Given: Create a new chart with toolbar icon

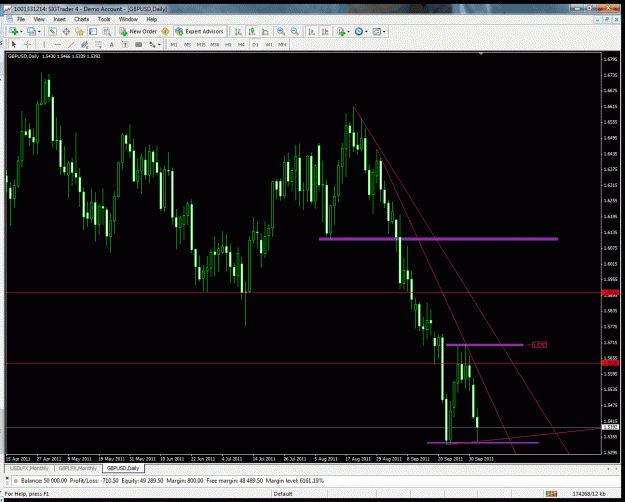Looking at the screenshot, I should pos(13,31).
